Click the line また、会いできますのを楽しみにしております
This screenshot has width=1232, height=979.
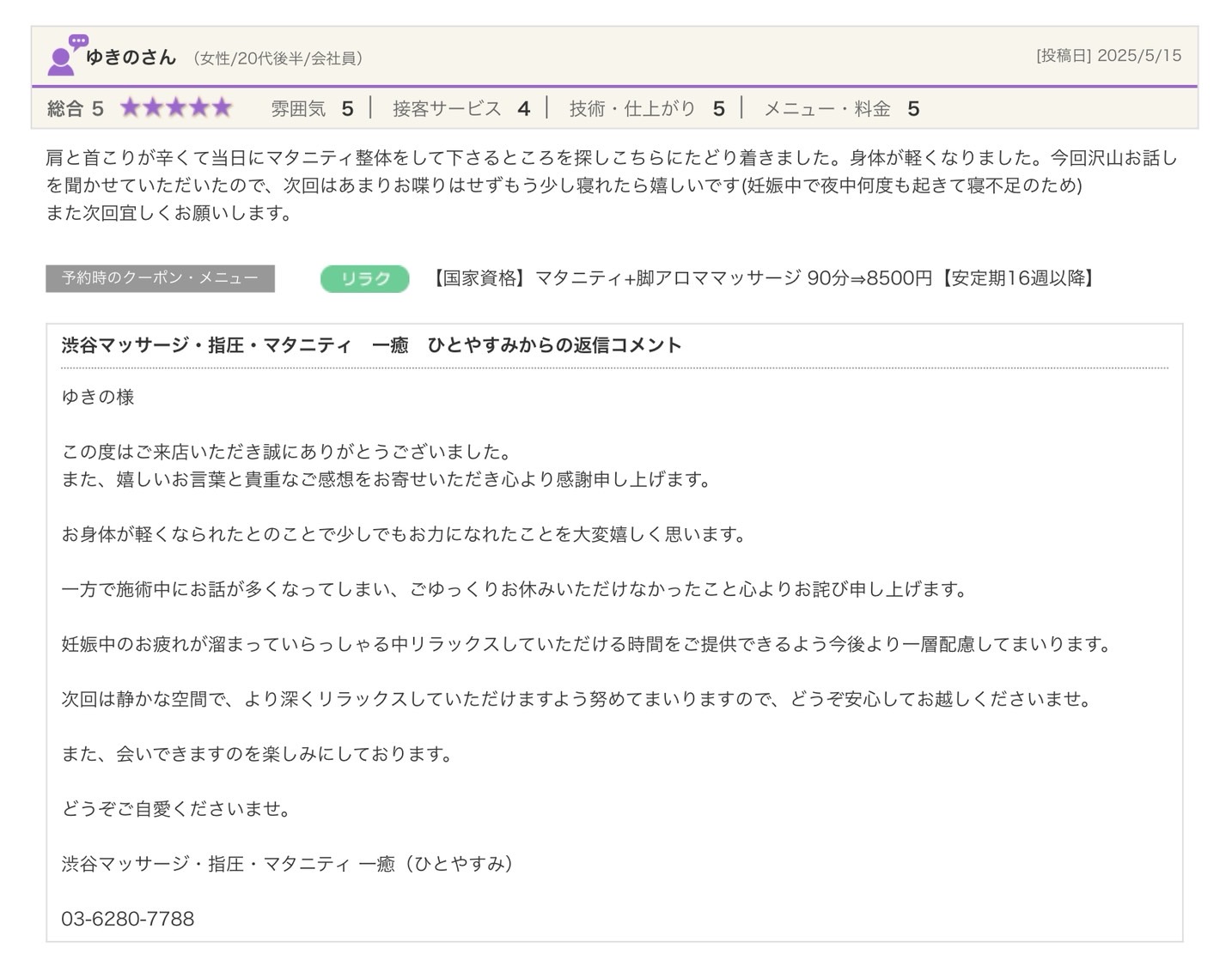pos(257,754)
